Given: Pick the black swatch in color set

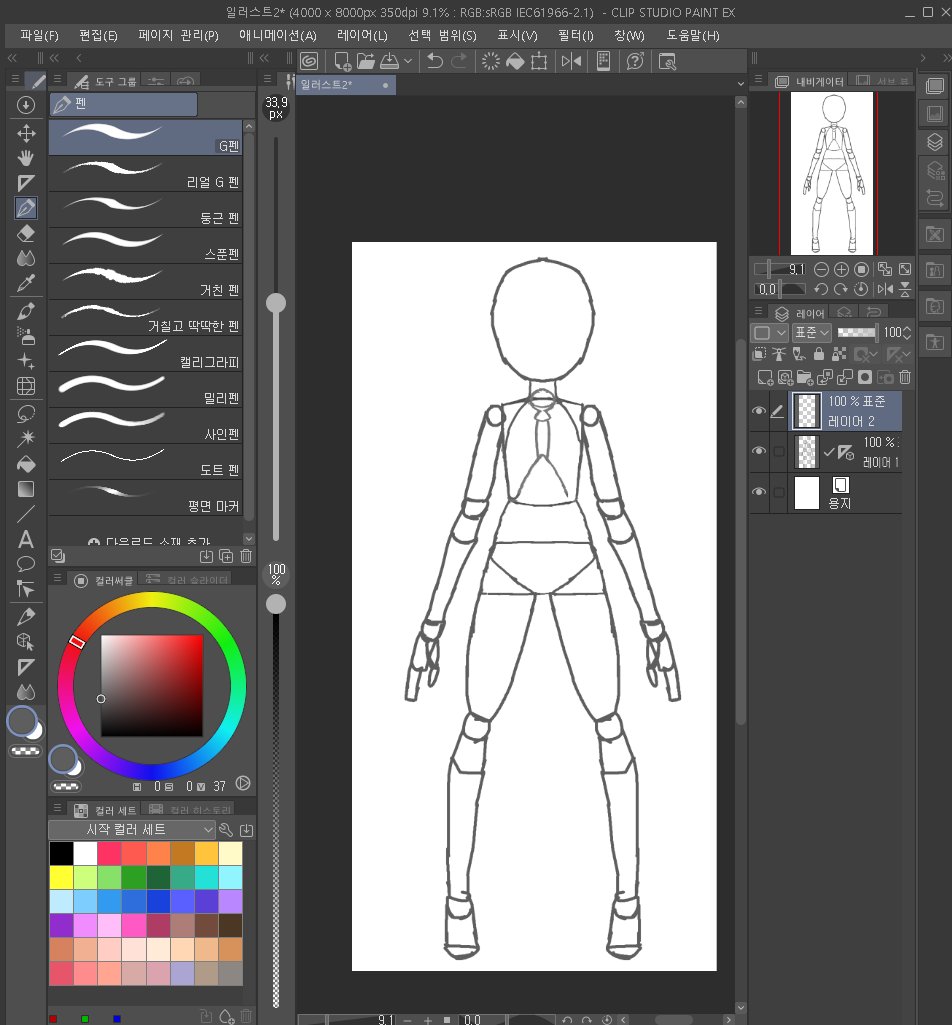Looking at the screenshot, I should (x=61, y=853).
